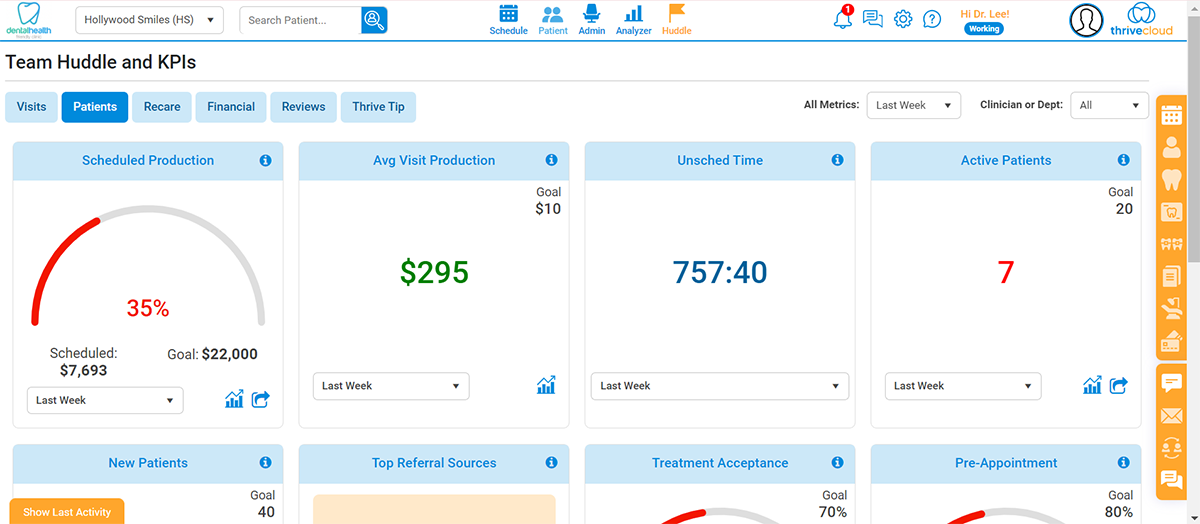Screen dimensions: 1200x524
Task: Toggle the Working status badge
Action: point(983,29)
